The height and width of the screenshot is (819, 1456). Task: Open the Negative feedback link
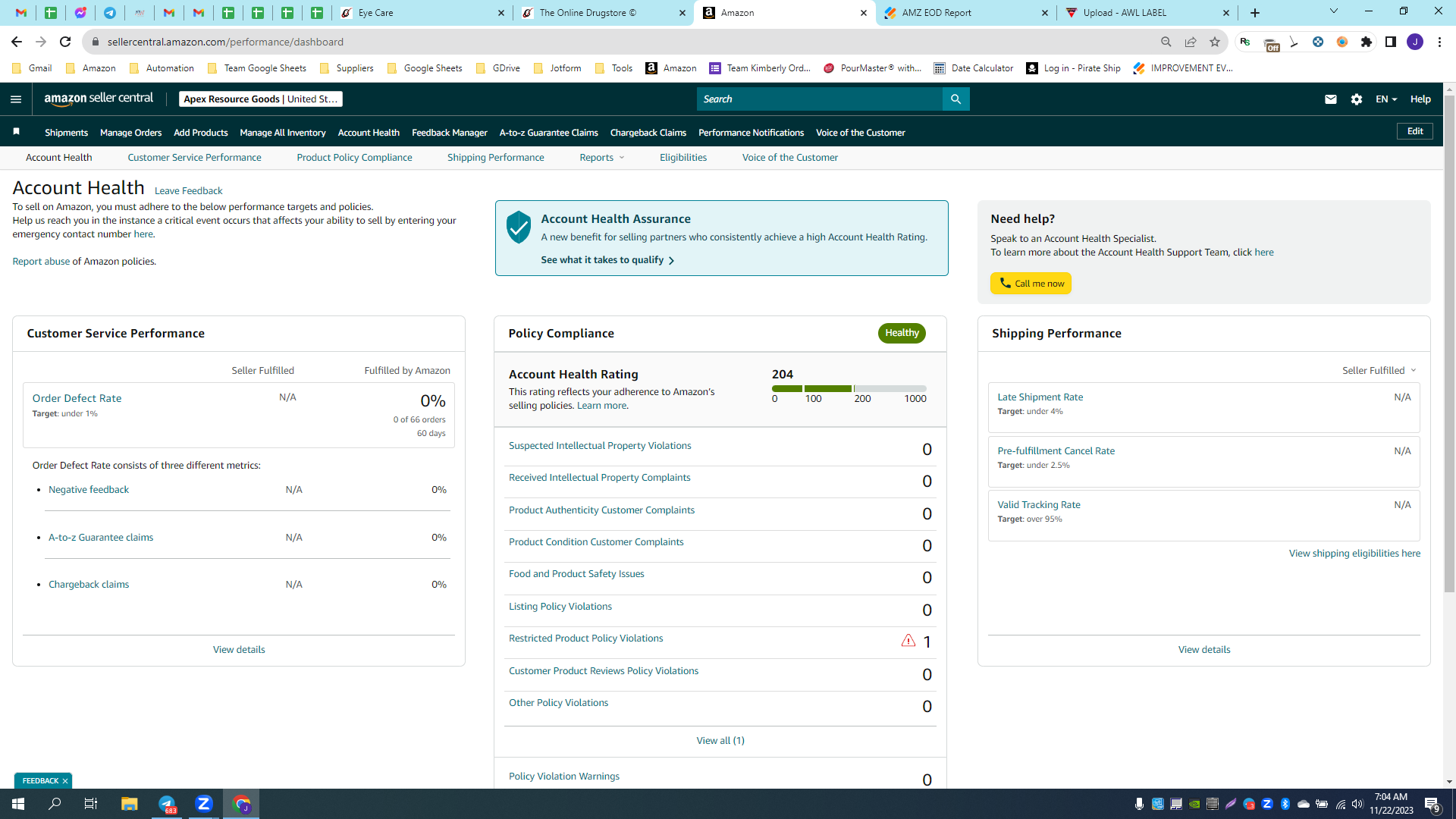point(89,490)
